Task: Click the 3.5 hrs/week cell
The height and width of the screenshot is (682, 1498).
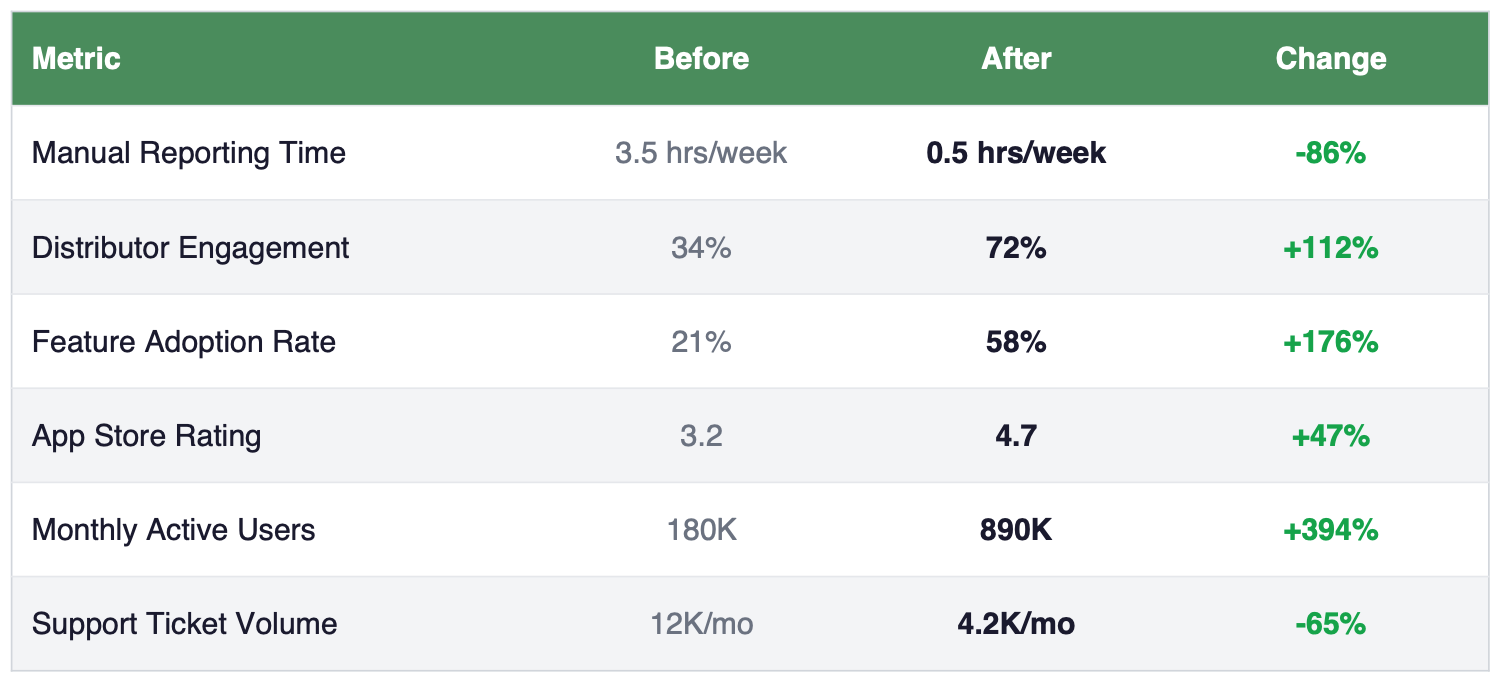Action: [701, 153]
